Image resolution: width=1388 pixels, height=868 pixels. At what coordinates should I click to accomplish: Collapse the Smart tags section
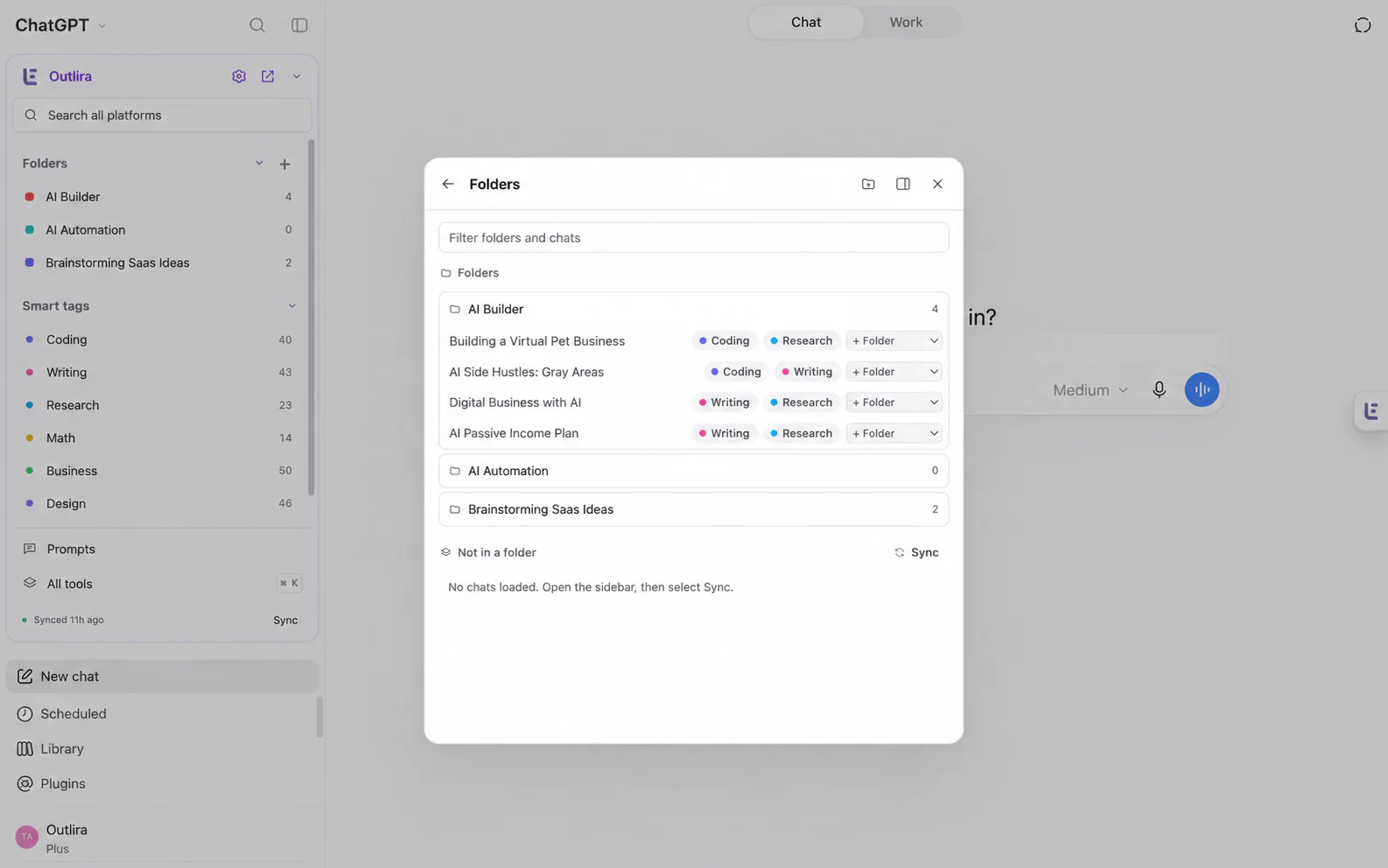[x=291, y=305]
